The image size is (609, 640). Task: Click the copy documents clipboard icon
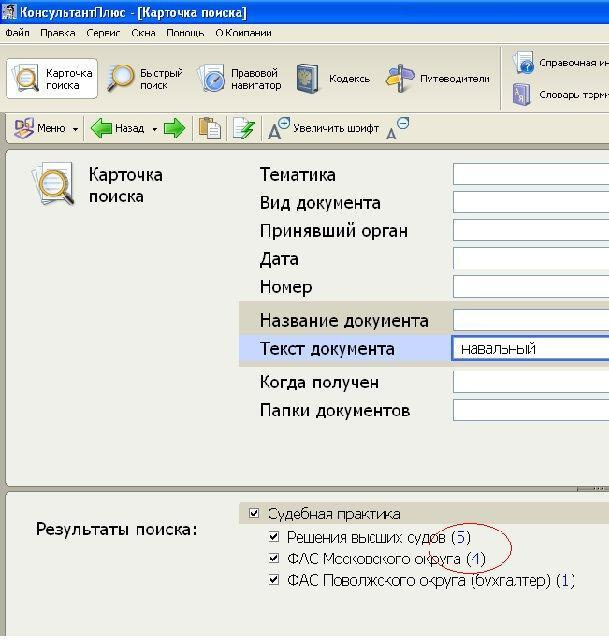(209, 128)
